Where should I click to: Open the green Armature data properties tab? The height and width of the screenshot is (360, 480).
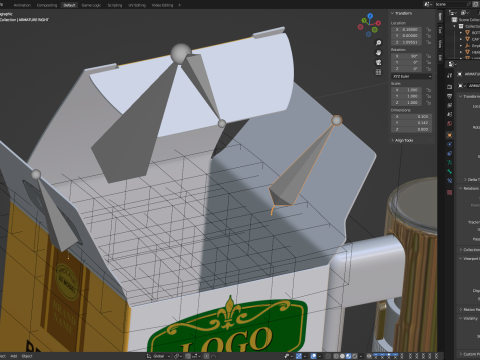450,162
